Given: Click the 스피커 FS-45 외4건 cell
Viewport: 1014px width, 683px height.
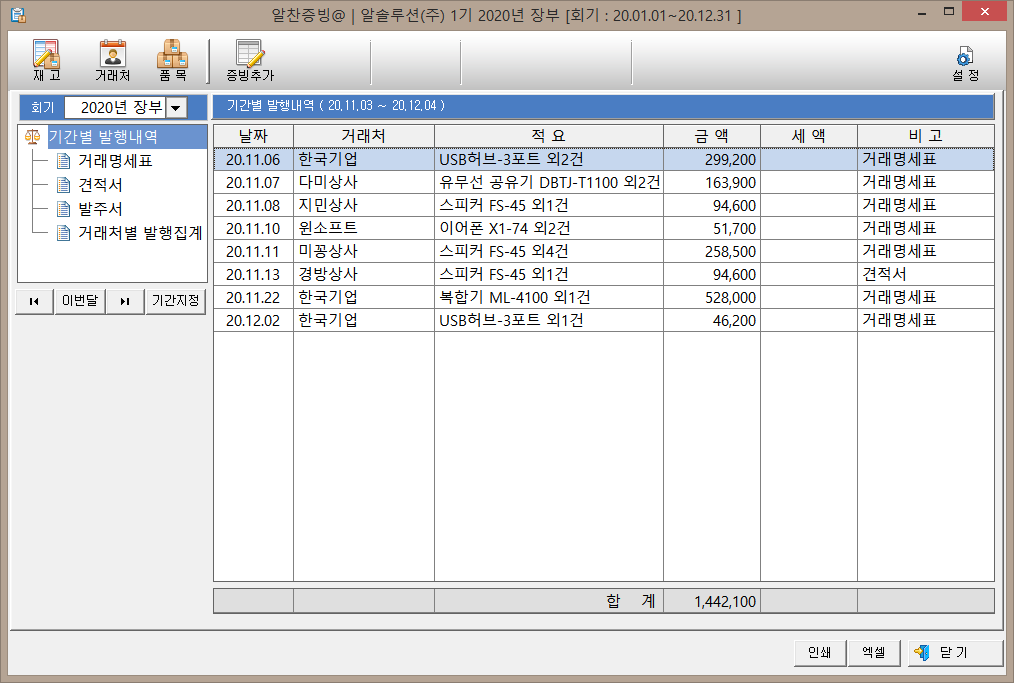Looking at the screenshot, I should click(548, 252).
